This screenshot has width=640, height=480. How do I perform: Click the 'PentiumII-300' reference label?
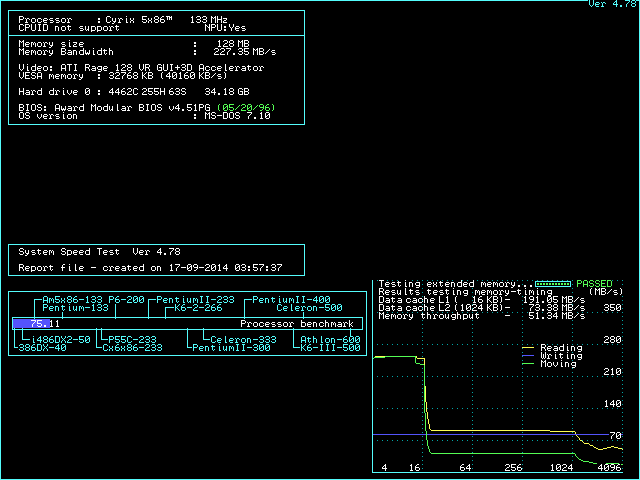pyautogui.click(x=231, y=348)
